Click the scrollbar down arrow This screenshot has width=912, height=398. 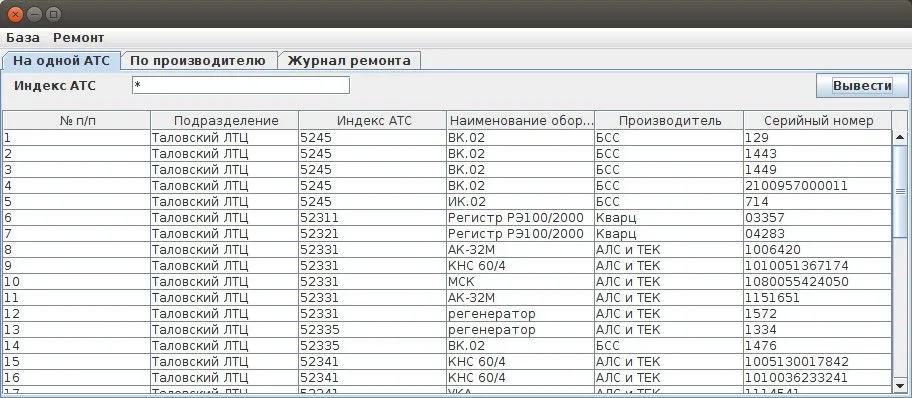[900, 386]
